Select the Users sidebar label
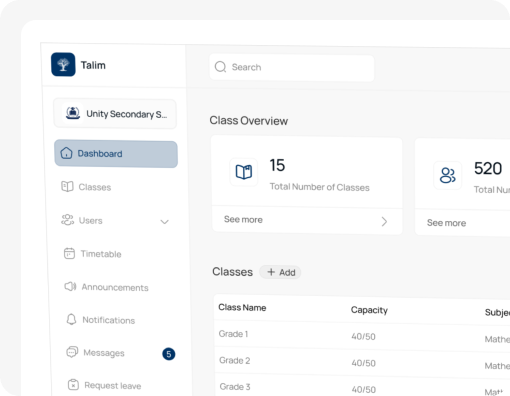This screenshot has height=396, width=510. (90, 221)
